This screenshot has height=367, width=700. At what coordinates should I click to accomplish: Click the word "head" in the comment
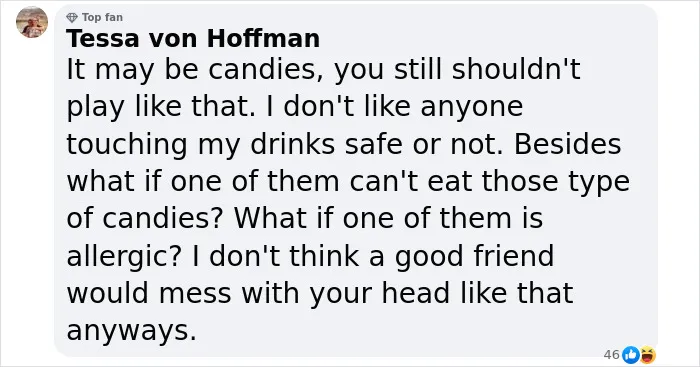415,293
